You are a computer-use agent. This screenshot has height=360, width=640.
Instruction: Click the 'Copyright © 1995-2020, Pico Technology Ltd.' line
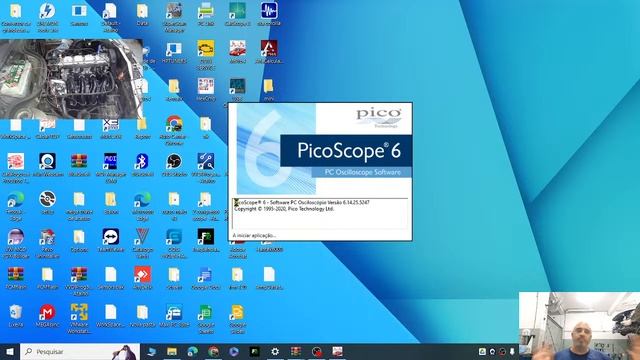(284, 209)
